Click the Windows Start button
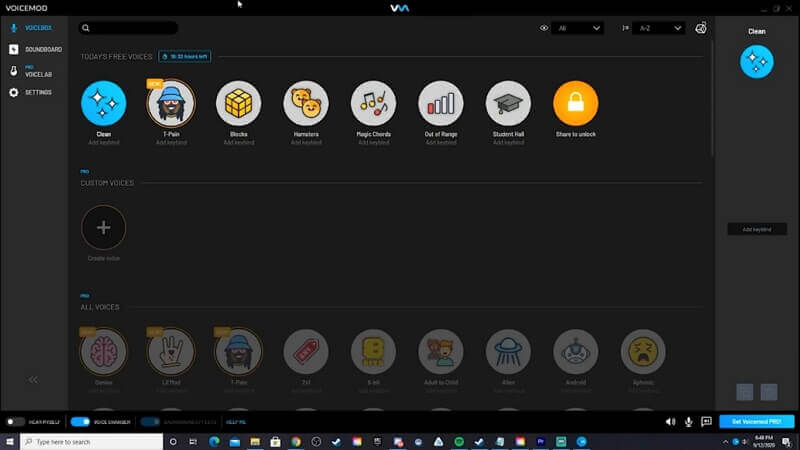The width and height of the screenshot is (800, 450). click(x=10, y=441)
